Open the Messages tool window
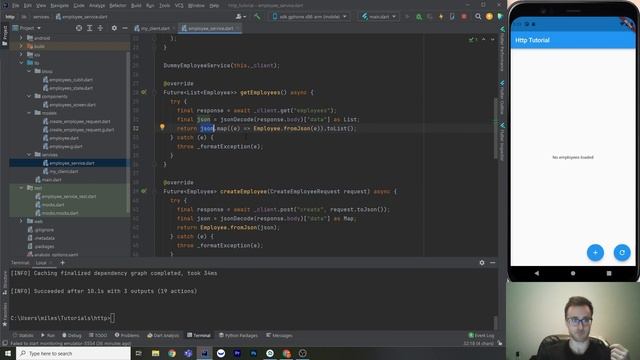640x360 pixels. (x=279, y=336)
